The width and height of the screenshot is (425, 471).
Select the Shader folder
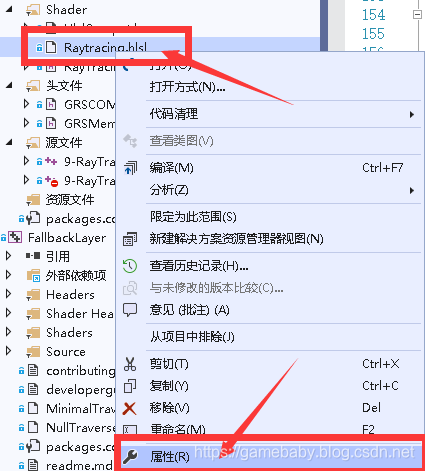(x=66, y=10)
